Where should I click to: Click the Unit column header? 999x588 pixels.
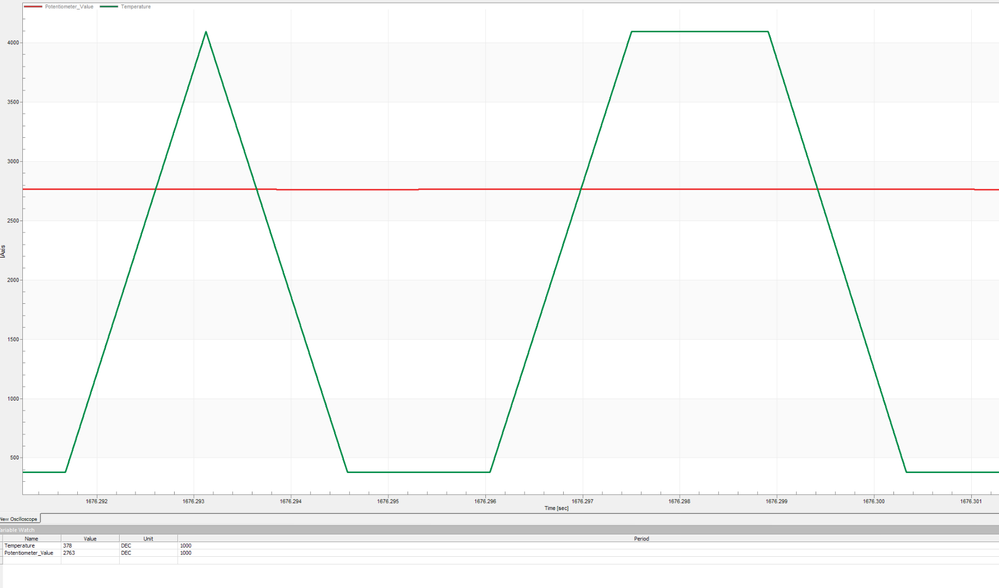(x=148, y=538)
